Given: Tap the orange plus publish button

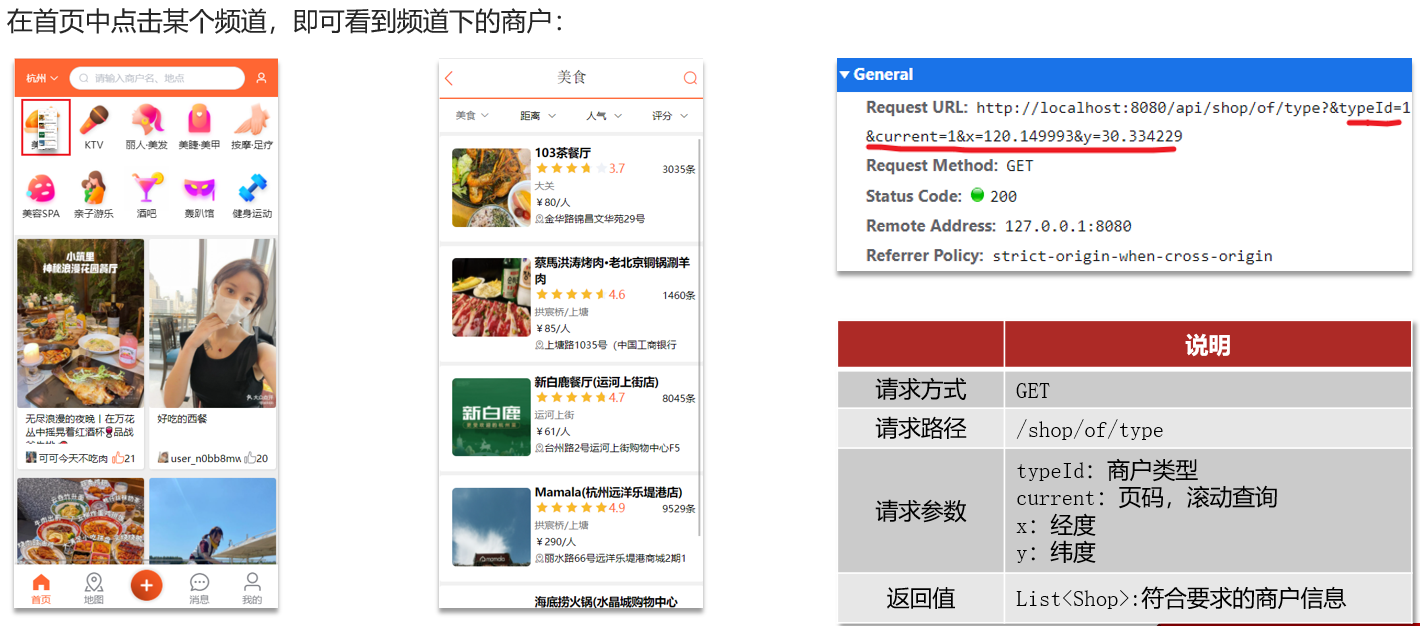Looking at the screenshot, I should coord(147,584).
